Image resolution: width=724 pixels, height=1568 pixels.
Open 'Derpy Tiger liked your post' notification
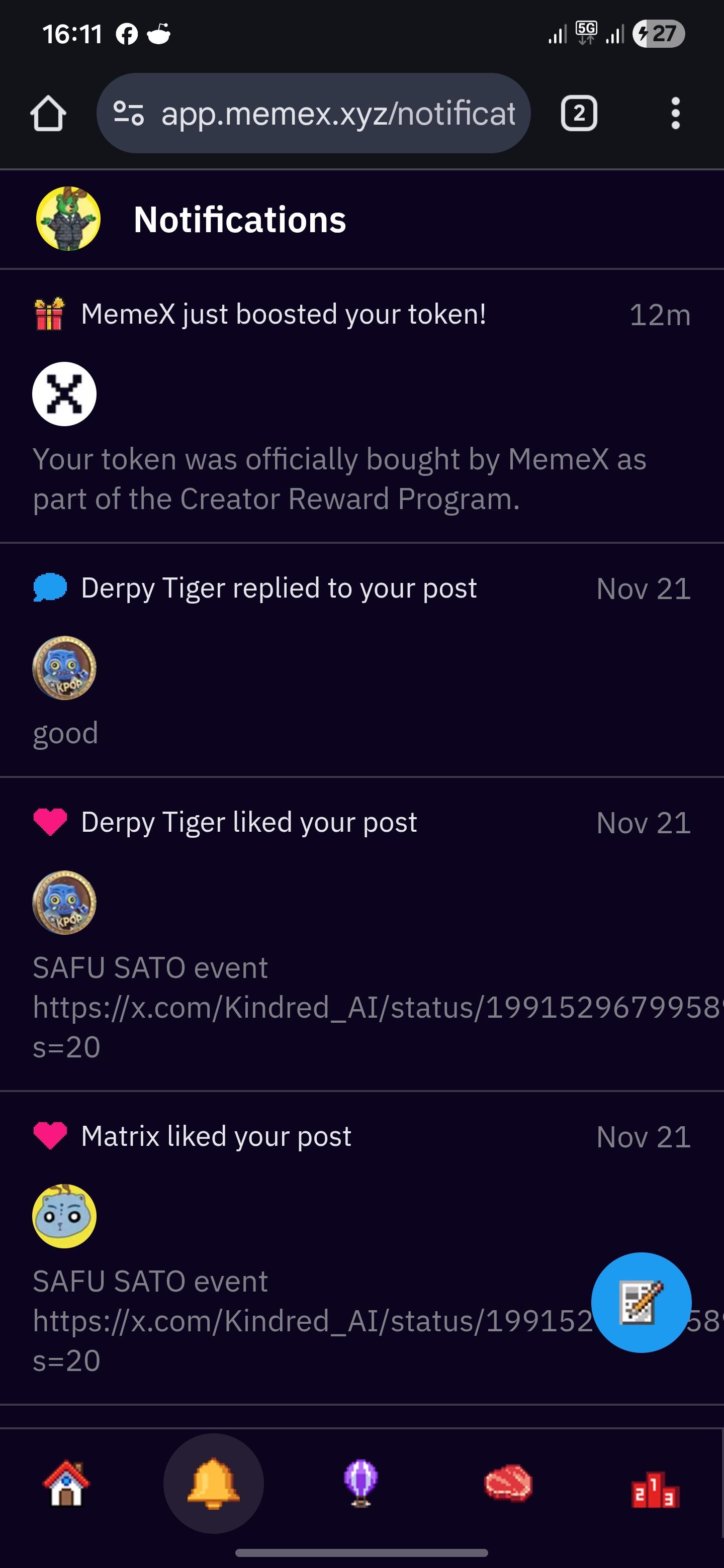(249, 822)
